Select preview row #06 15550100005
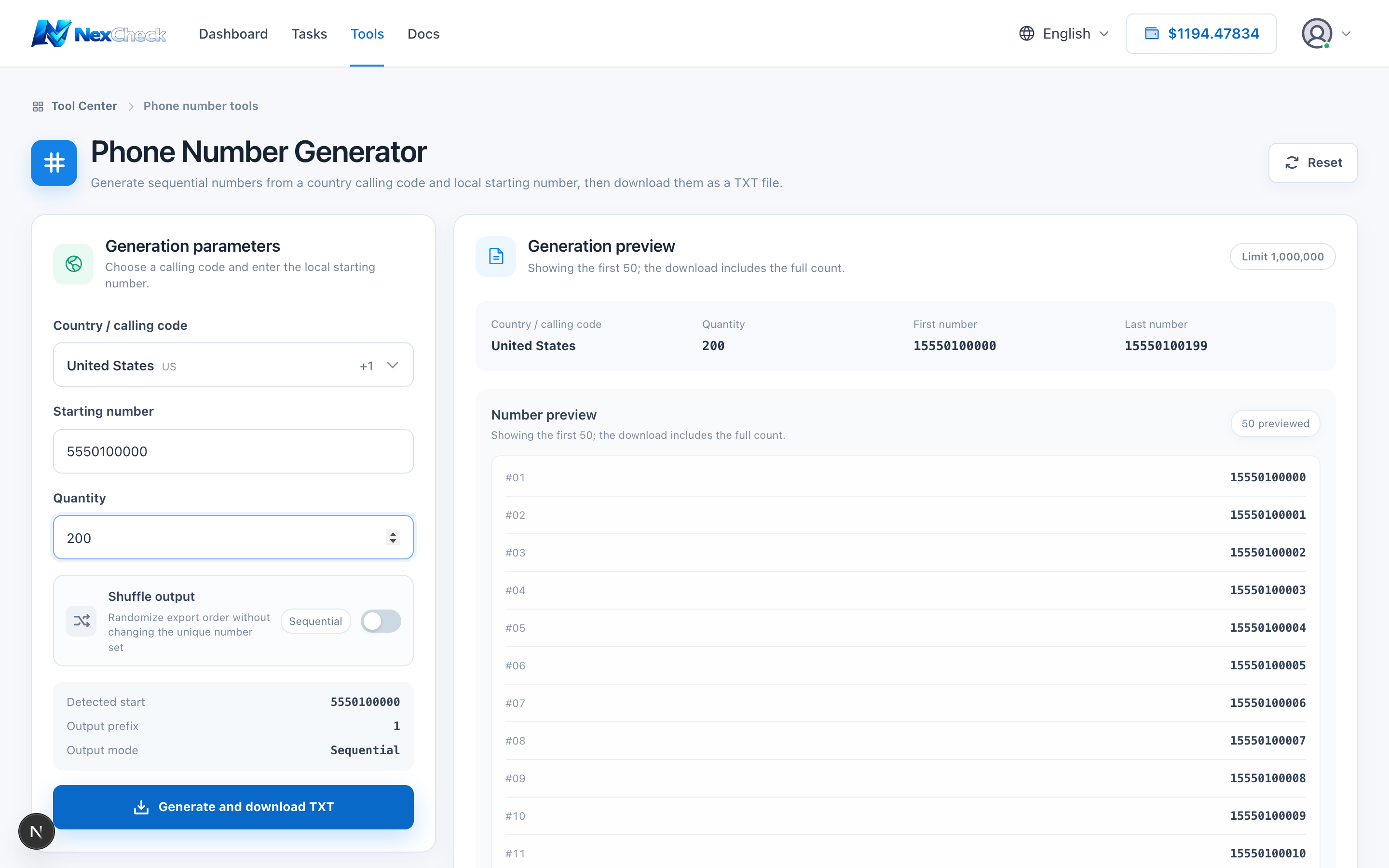1389x868 pixels. (x=905, y=665)
